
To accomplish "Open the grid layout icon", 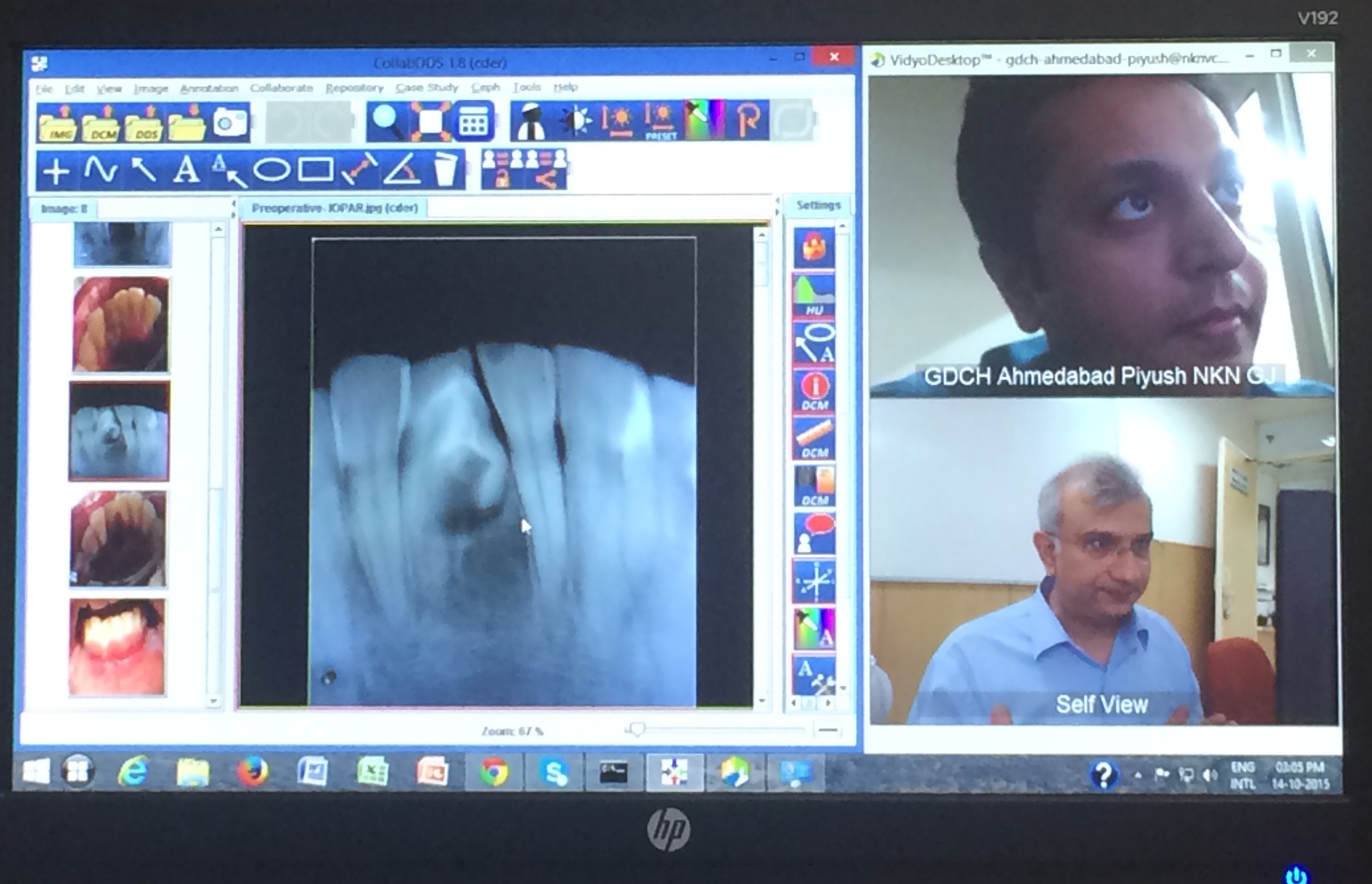I will click(x=474, y=121).
